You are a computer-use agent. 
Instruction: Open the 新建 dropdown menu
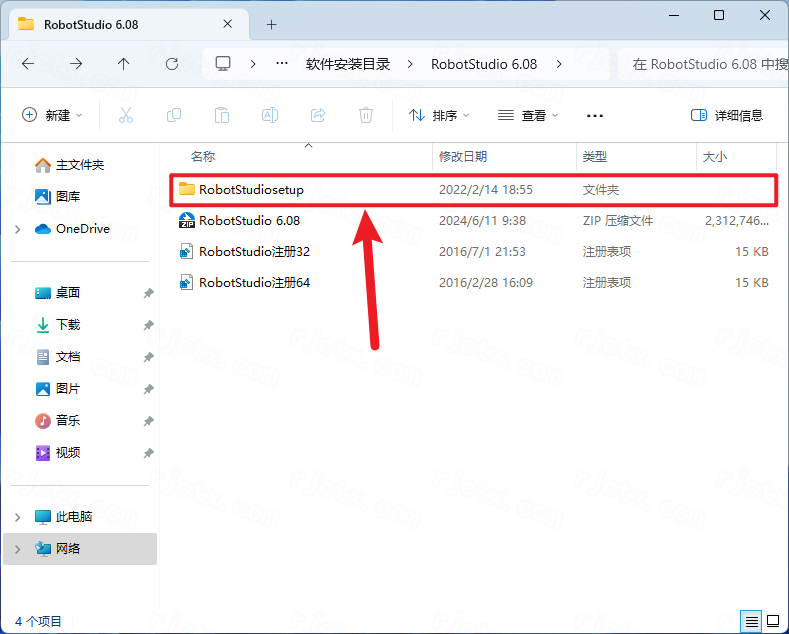52,115
